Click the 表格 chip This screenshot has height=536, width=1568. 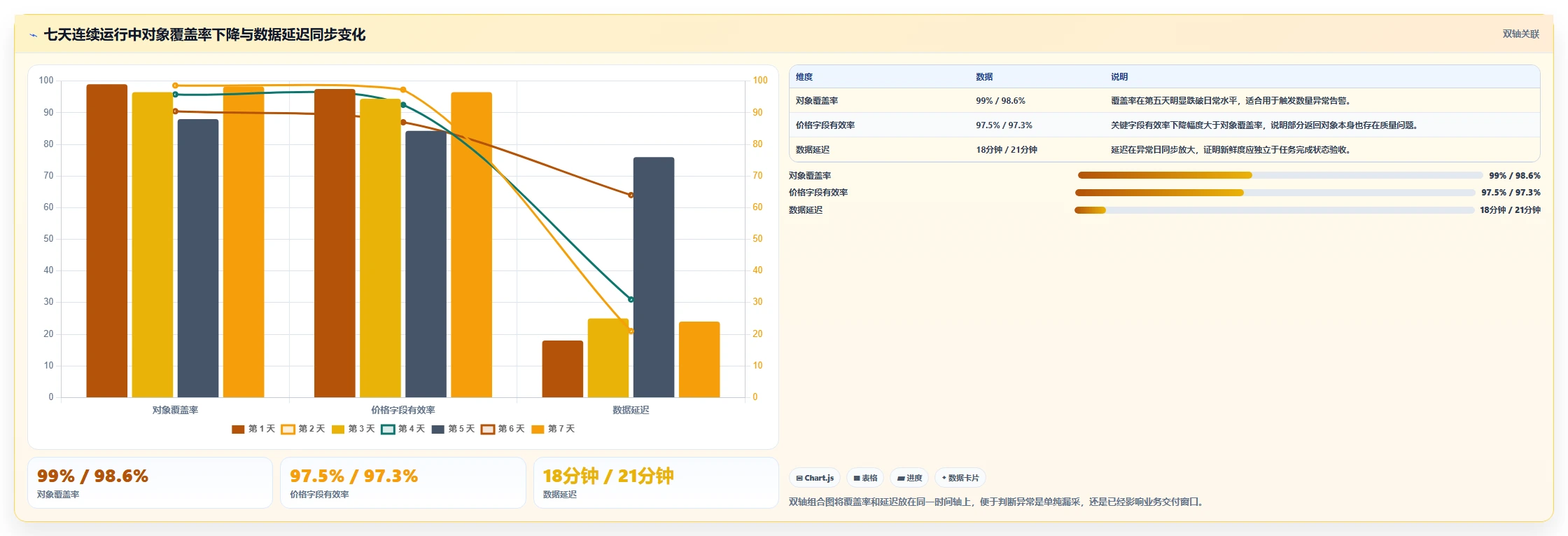(865, 478)
